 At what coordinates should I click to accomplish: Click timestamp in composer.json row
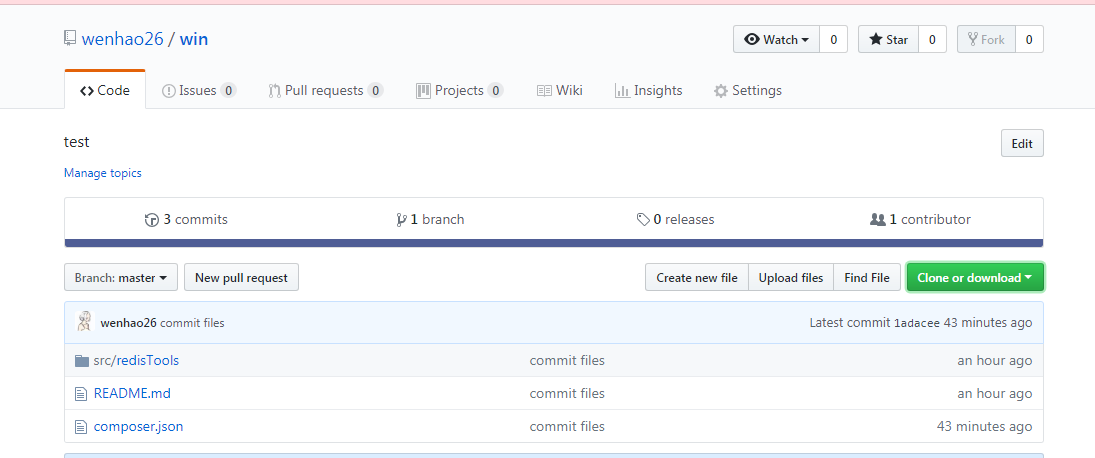click(x=985, y=426)
